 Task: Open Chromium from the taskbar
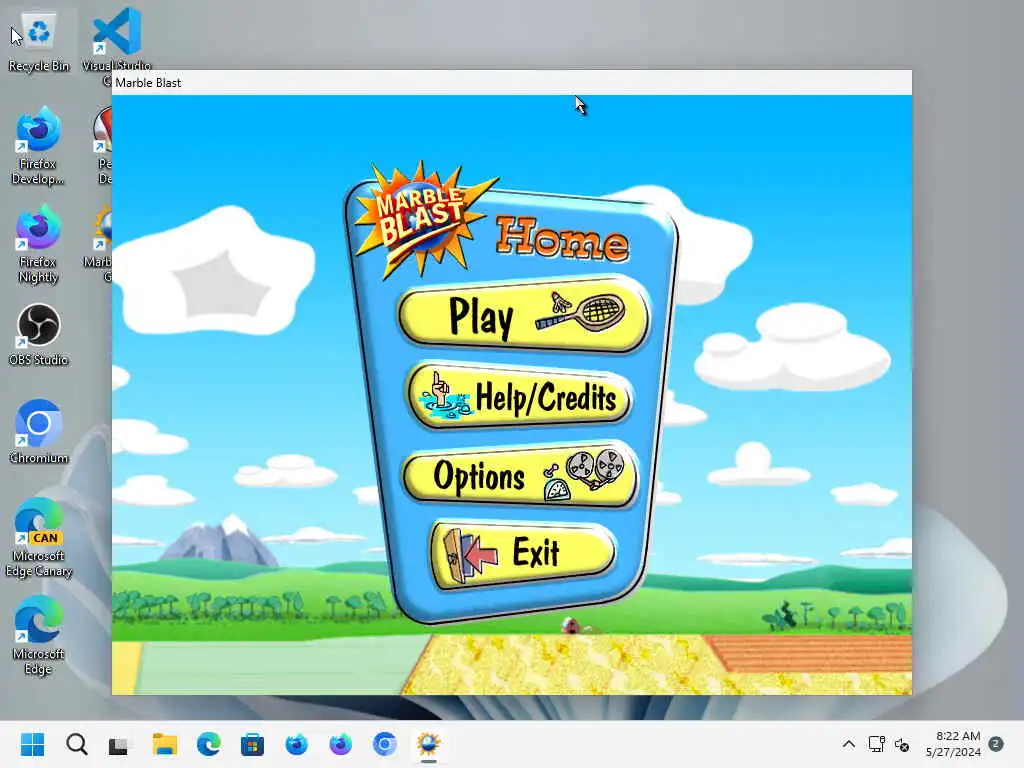[x=385, y=744]
